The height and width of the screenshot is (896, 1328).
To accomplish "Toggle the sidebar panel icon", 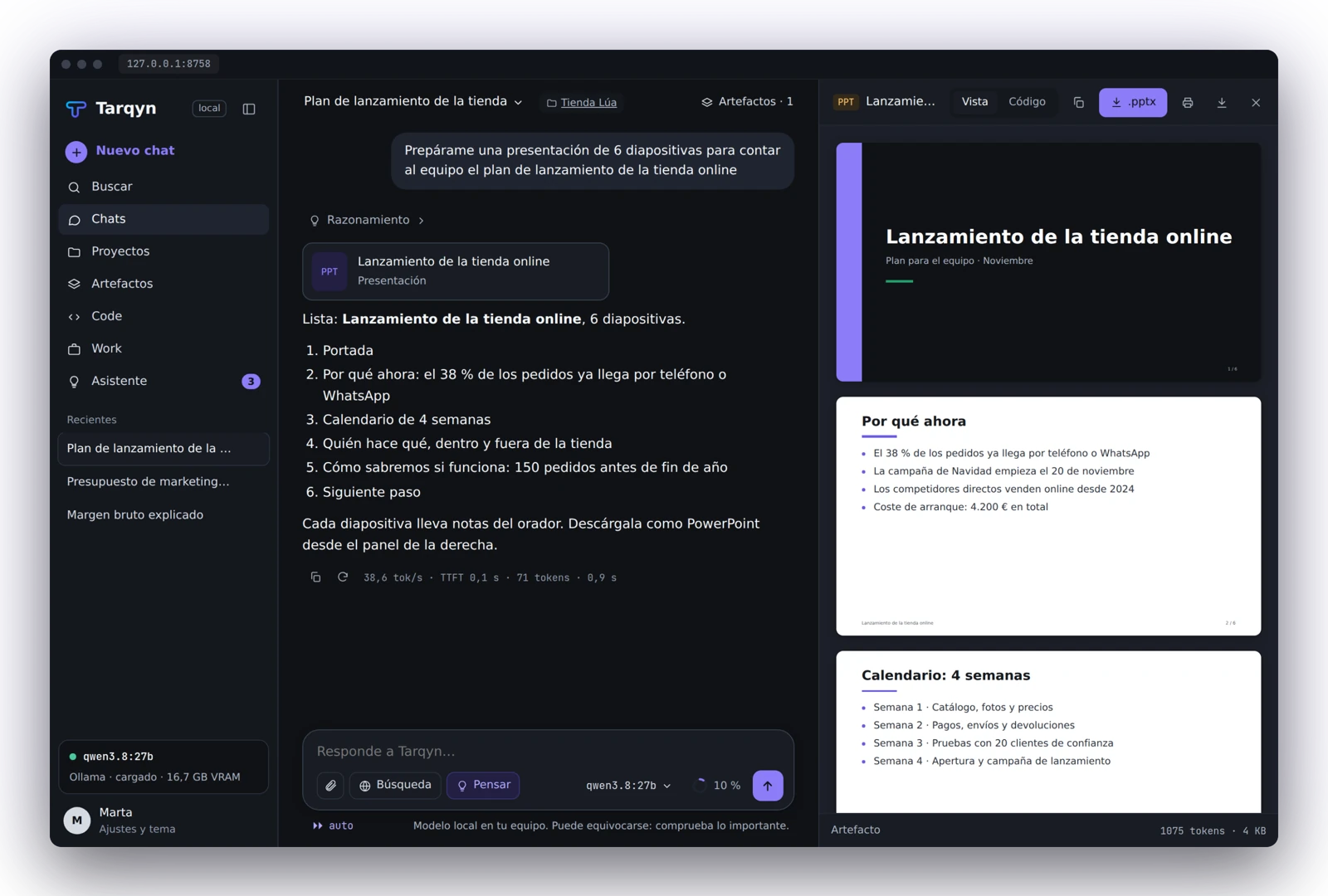I will point(249,109).
